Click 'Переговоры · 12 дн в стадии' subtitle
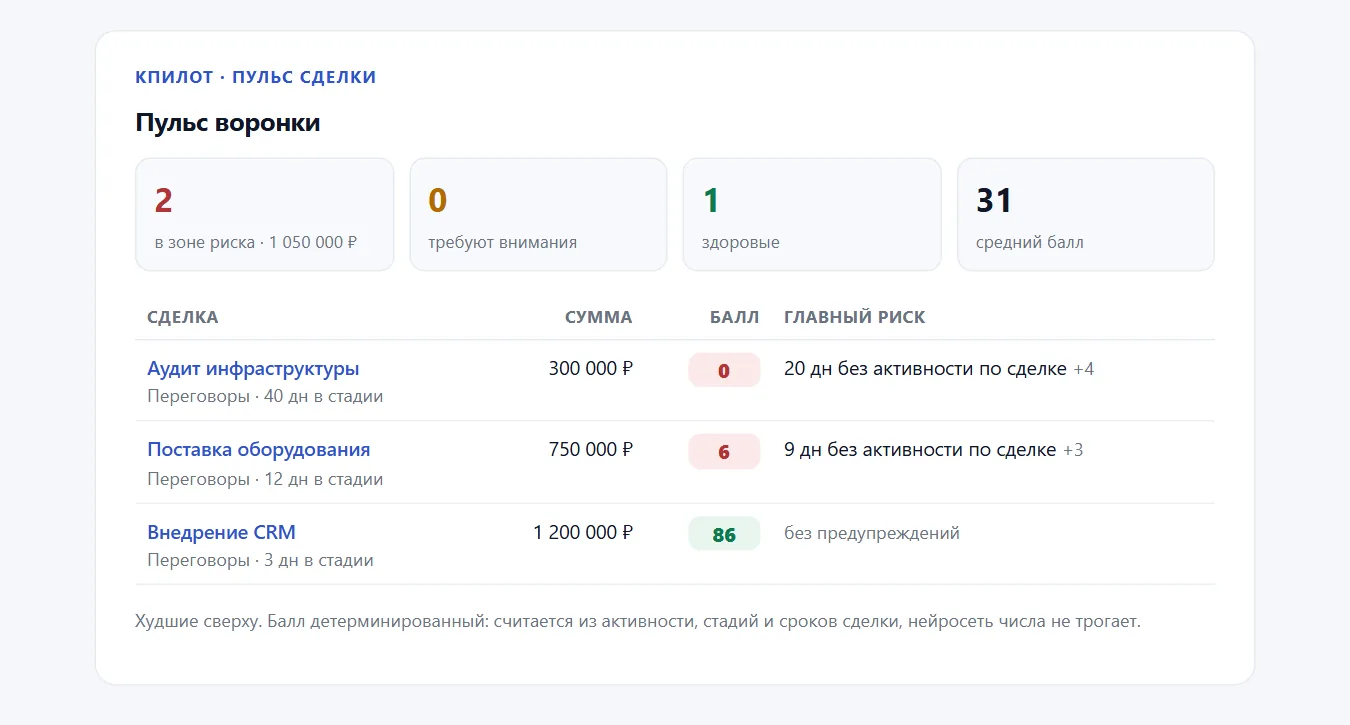 tap(265, 479)
